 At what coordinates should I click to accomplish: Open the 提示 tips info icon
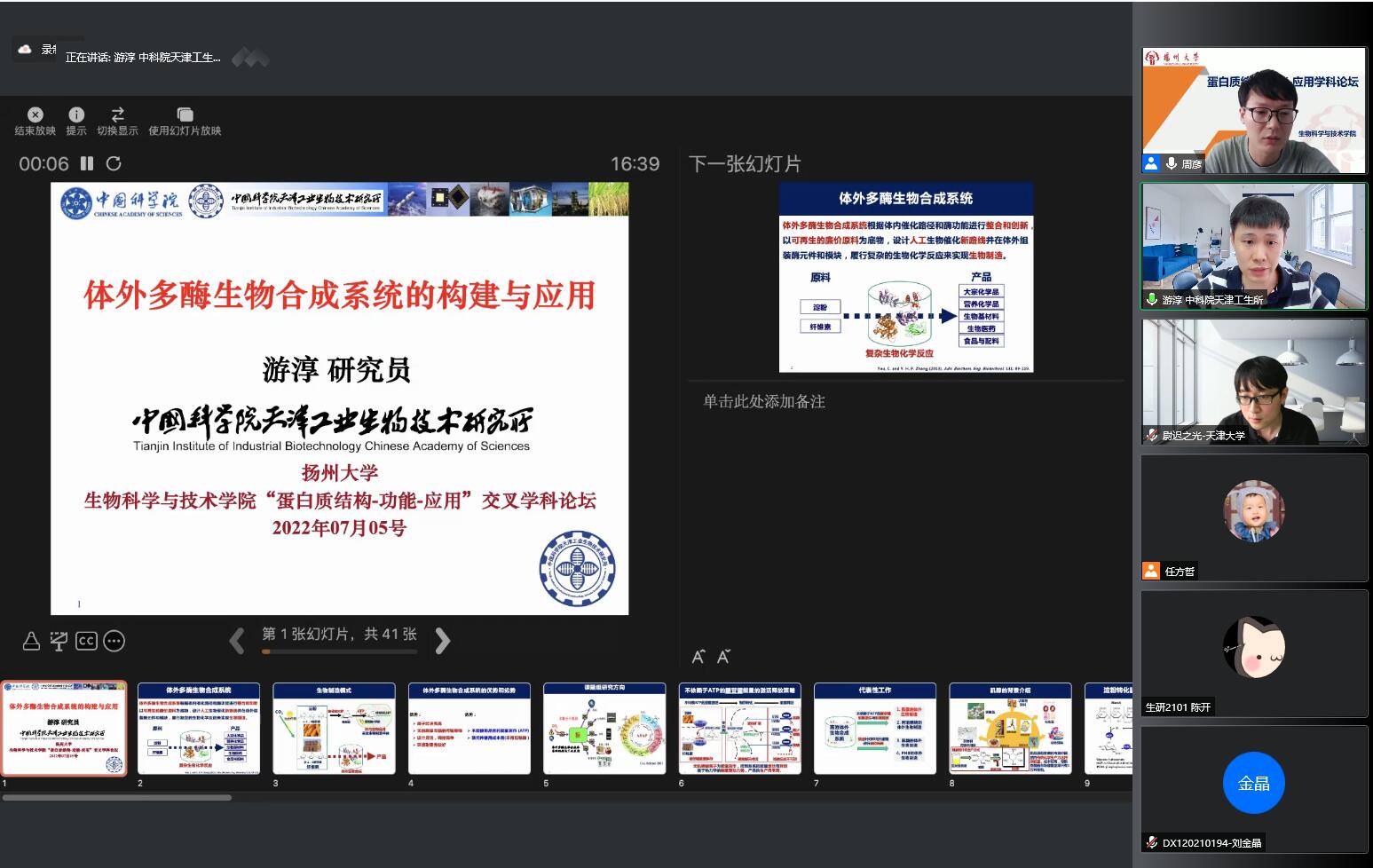click(76, 115)
